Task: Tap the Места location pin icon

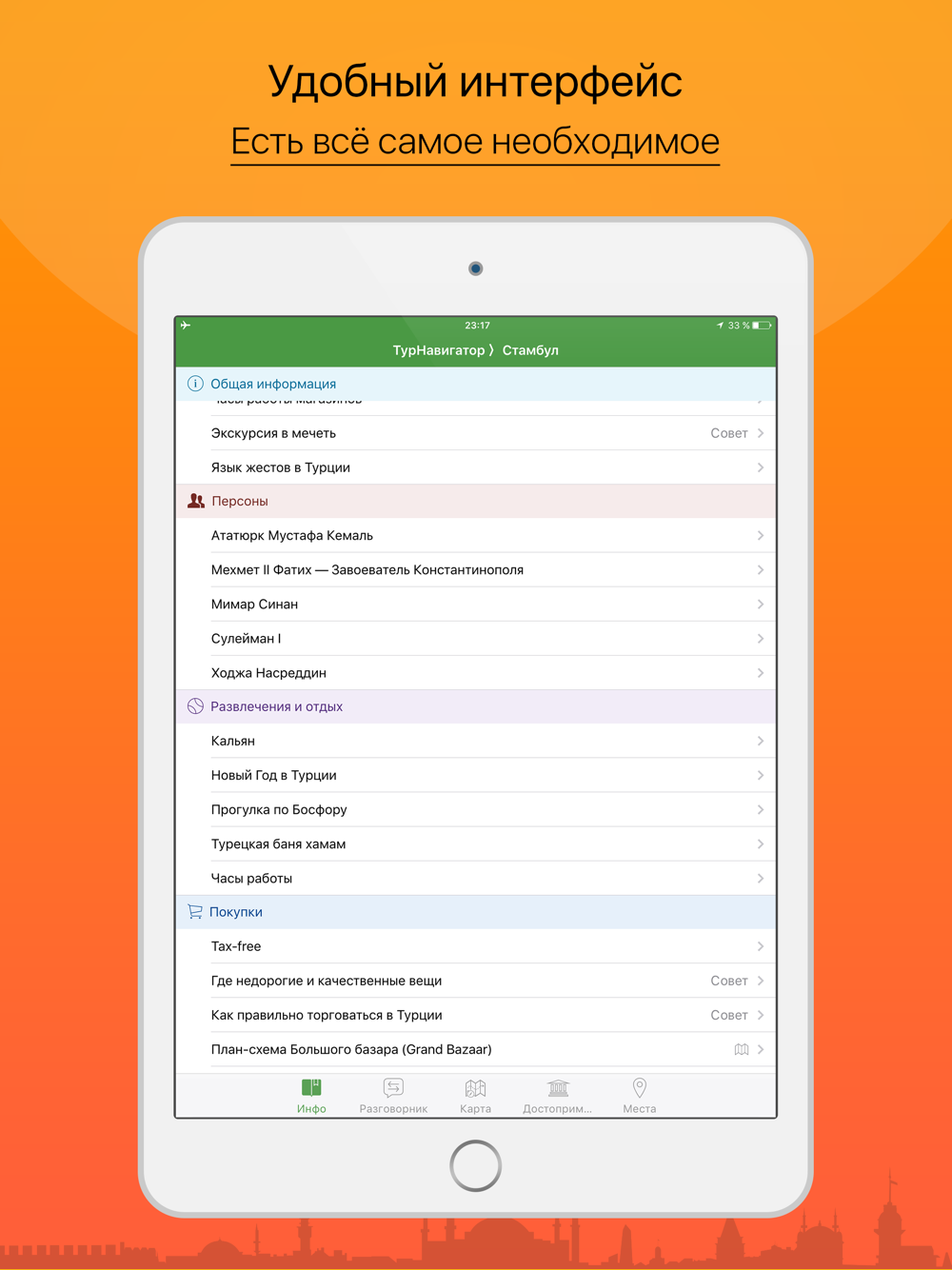Action: tap(640, 1088)
